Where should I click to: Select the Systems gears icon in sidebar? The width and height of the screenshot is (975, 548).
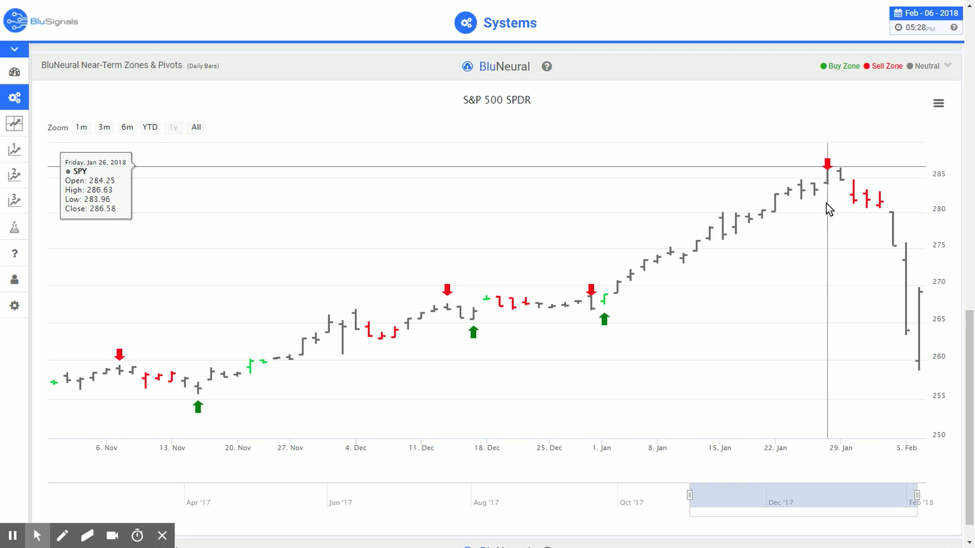[x=14, y=98]
